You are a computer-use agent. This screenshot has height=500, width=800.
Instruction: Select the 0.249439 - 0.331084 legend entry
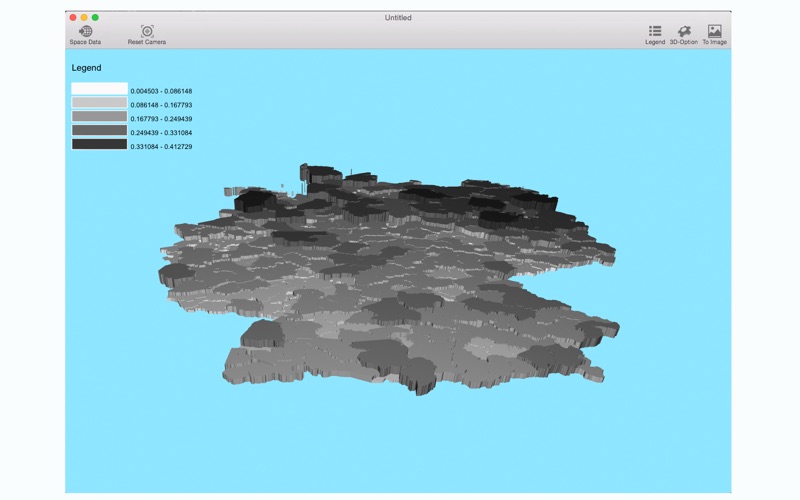(161, 132)
